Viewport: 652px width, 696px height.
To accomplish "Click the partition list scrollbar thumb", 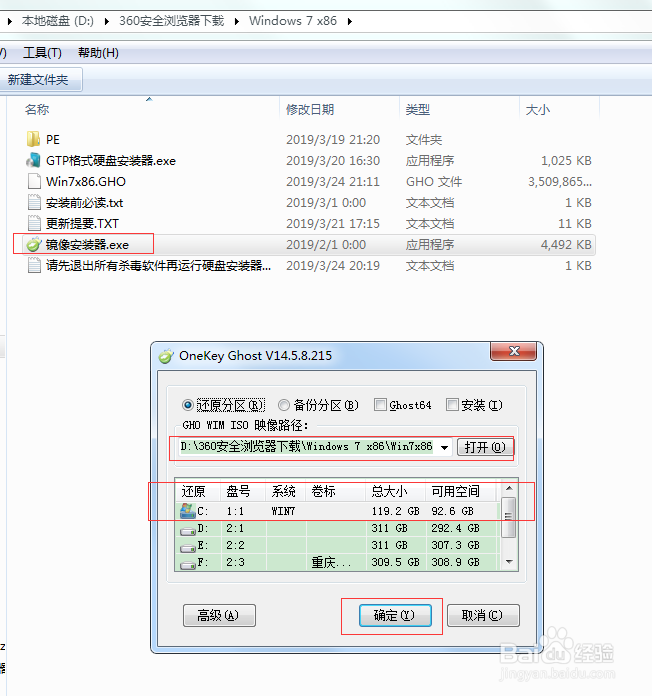I will 509,517.
